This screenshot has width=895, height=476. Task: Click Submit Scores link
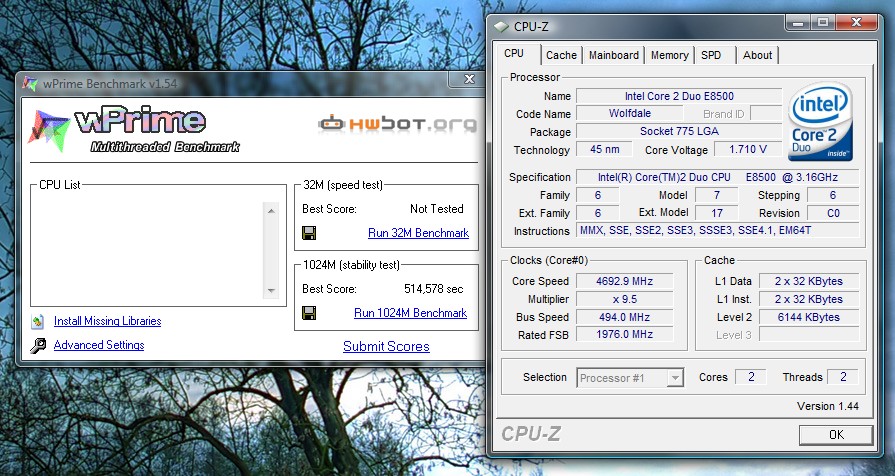(x=386, y=346)
